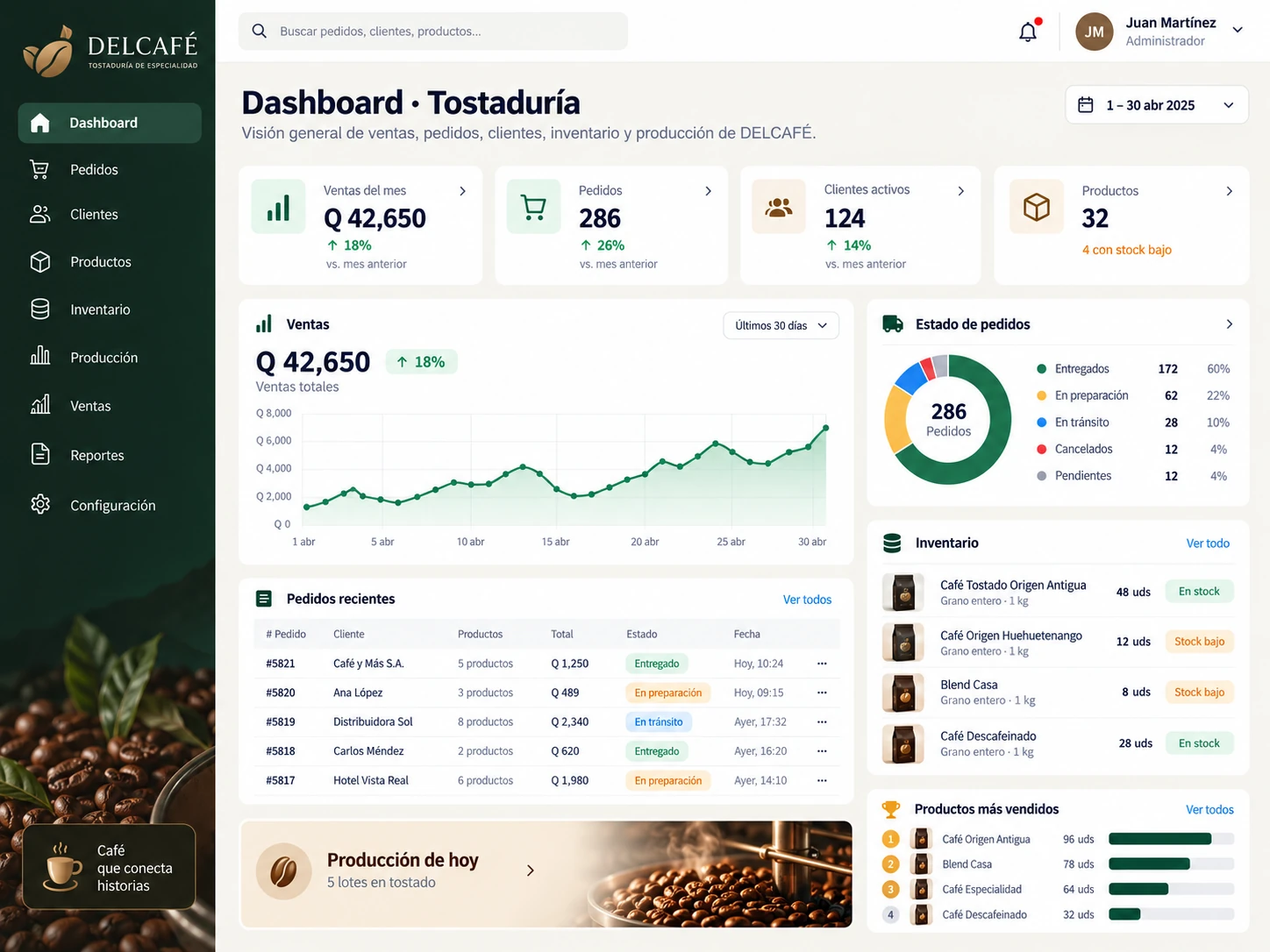This screenshot has width=1270, height=952.
Task: Open the Producción de hoy banner
Action: tap(546, 874)
